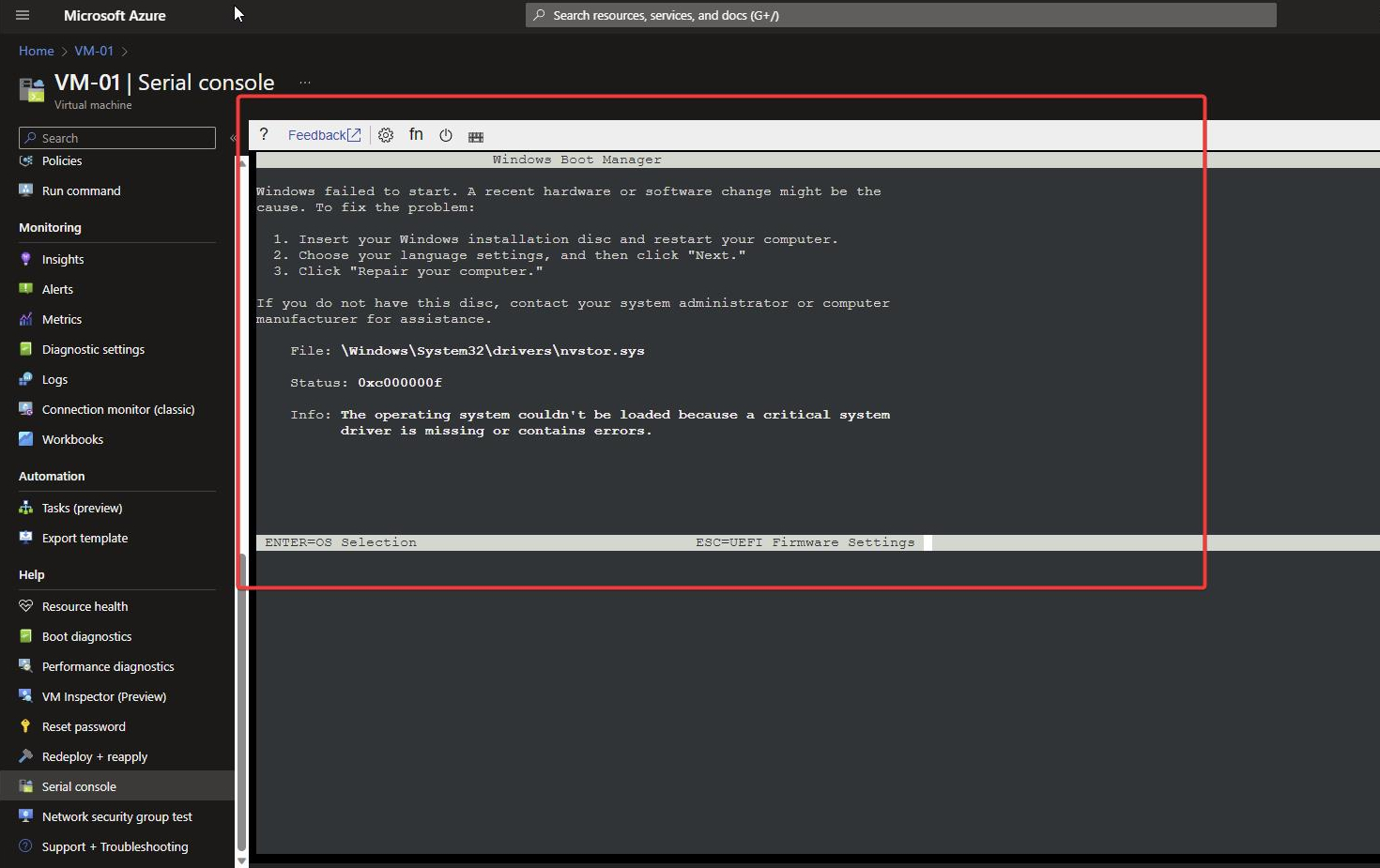The height and width of the screenshot is (868, 1380).
Task: Click the Feedback link
Action: pos(319,134)
